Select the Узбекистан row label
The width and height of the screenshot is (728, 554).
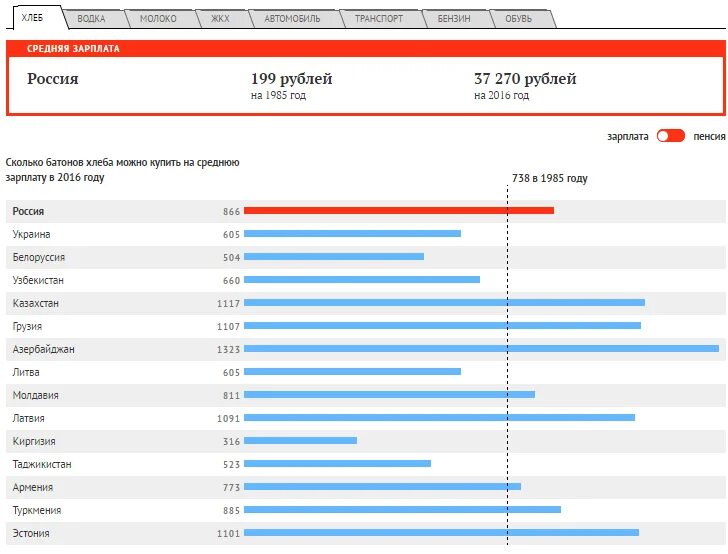pyautogui.click(x=38, y=280)
